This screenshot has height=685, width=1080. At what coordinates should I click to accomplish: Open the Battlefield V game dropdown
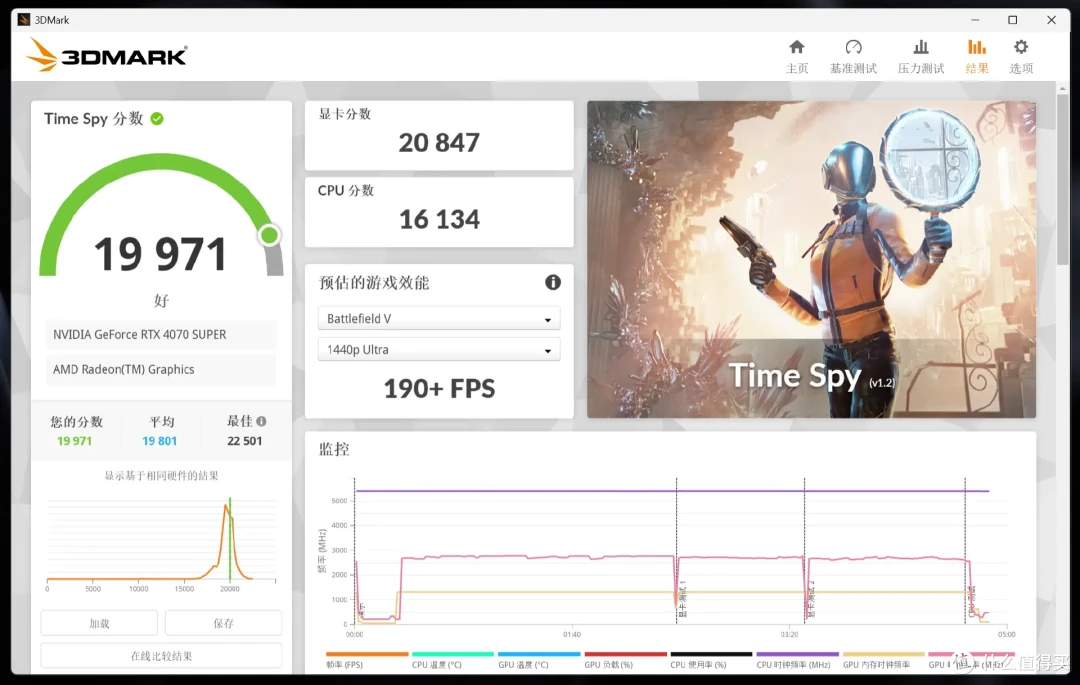click(439, 319)
